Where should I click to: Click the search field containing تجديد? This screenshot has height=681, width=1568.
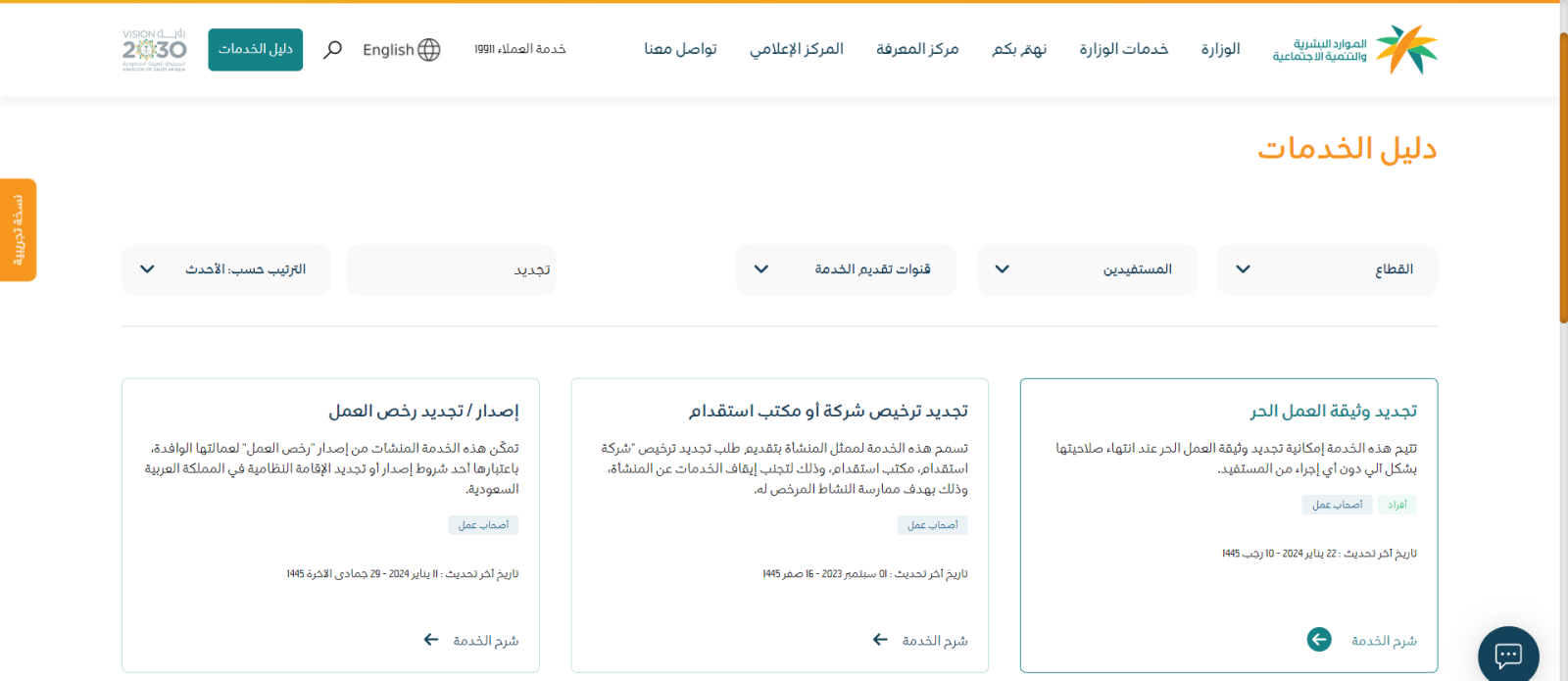click(x=451, y=269)
